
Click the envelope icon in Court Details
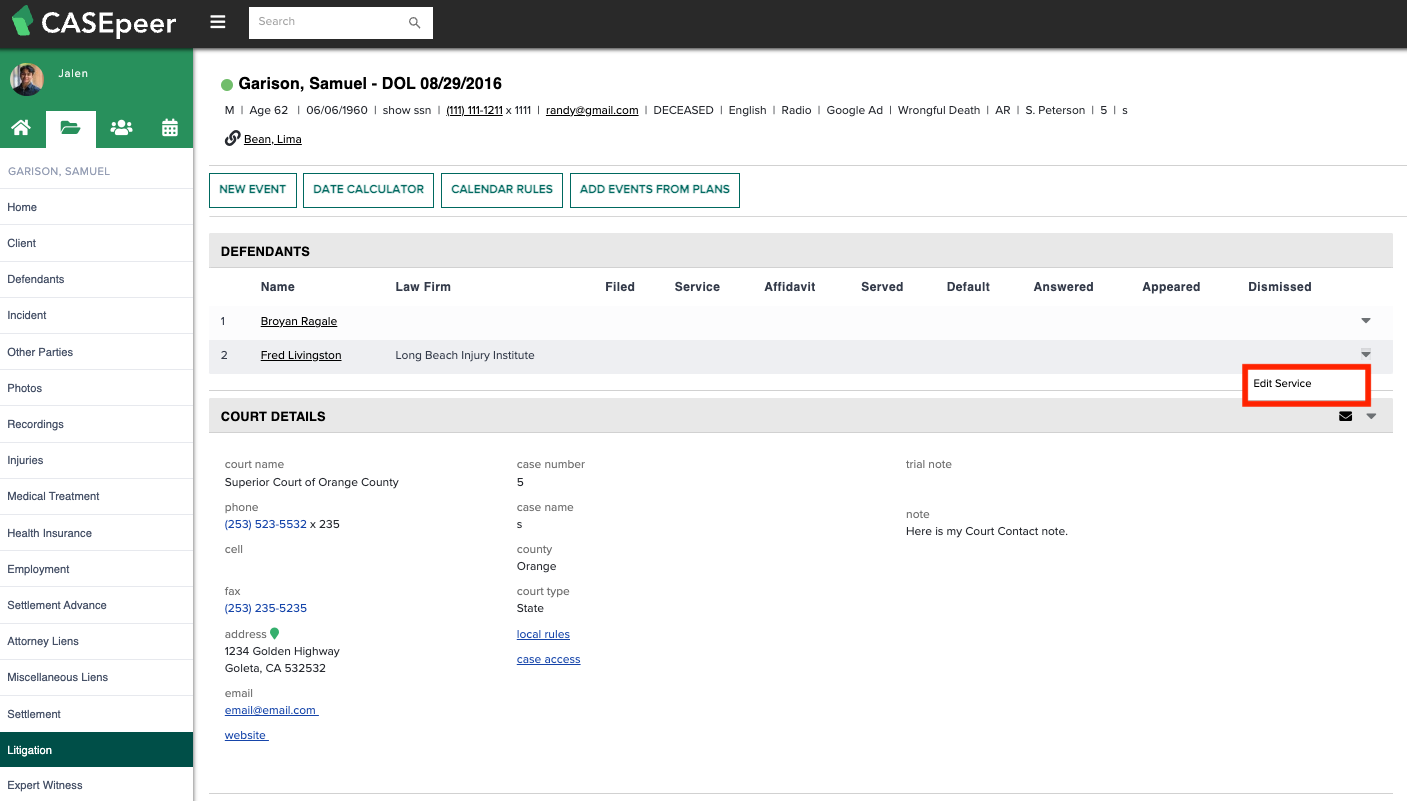tap(1345, 416)
